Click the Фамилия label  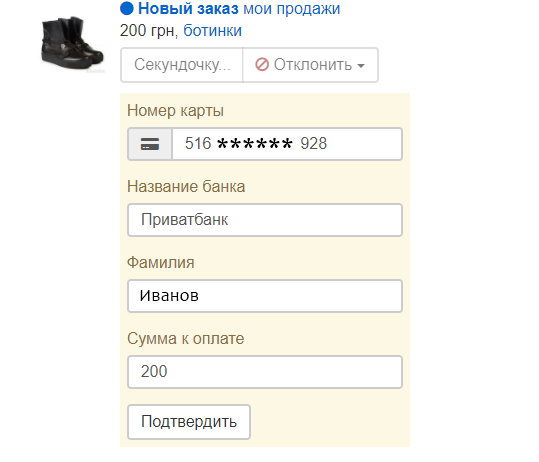tap(161, 263)
